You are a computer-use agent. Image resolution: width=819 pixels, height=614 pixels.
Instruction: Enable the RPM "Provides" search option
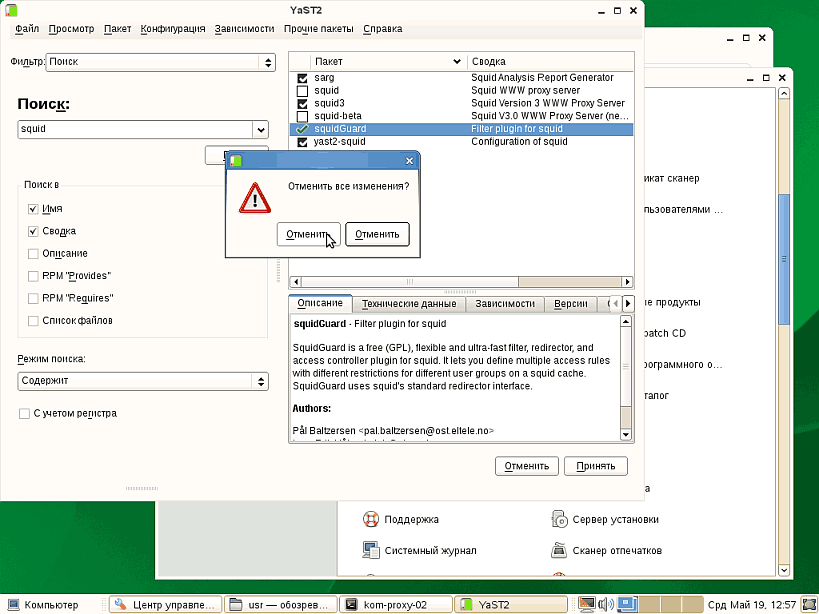pos(33,276)
